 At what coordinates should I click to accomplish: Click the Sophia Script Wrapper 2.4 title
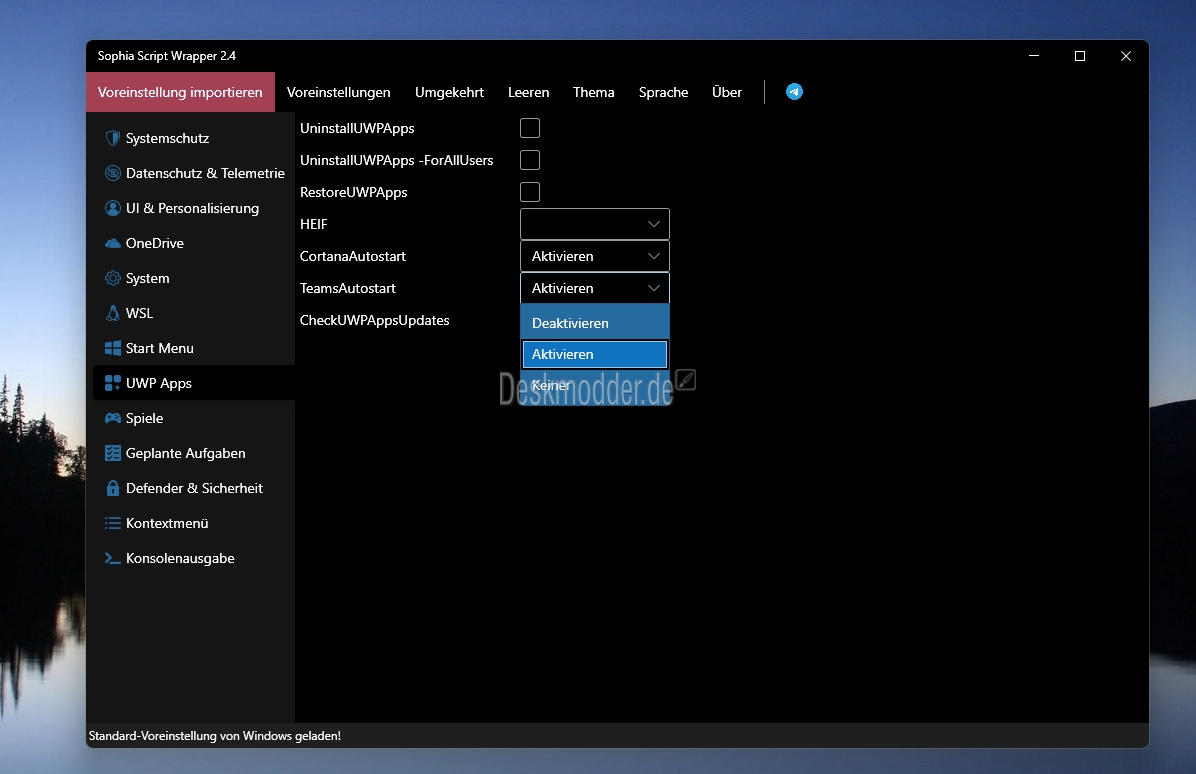coord(166,56)
